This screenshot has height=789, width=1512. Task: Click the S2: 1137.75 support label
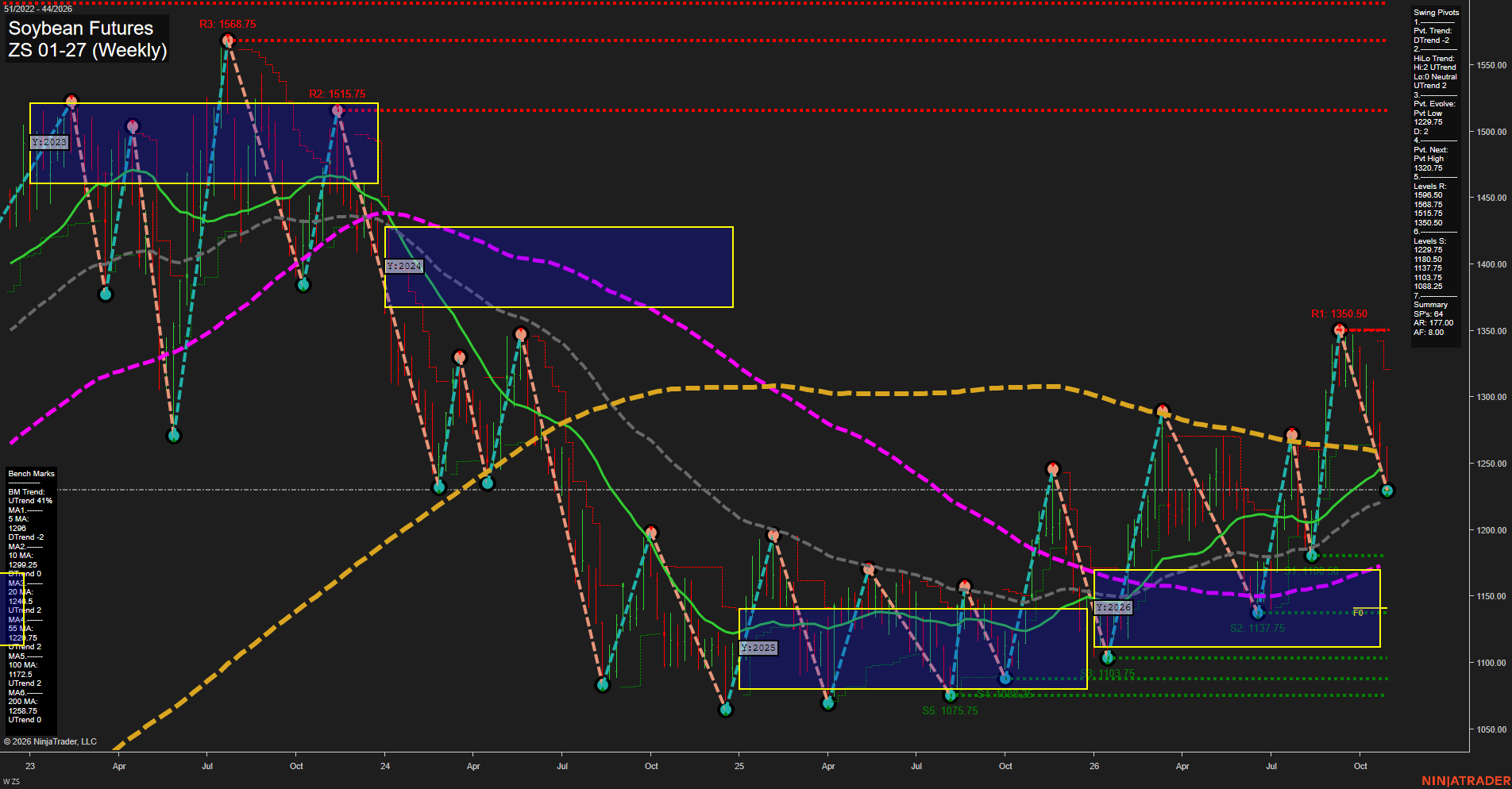(1257, 629)
